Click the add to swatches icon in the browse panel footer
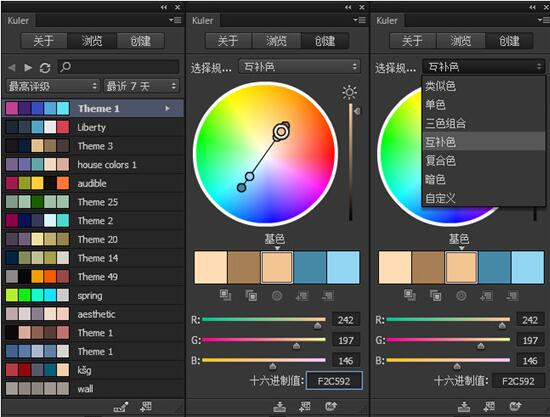 [146, 407]
